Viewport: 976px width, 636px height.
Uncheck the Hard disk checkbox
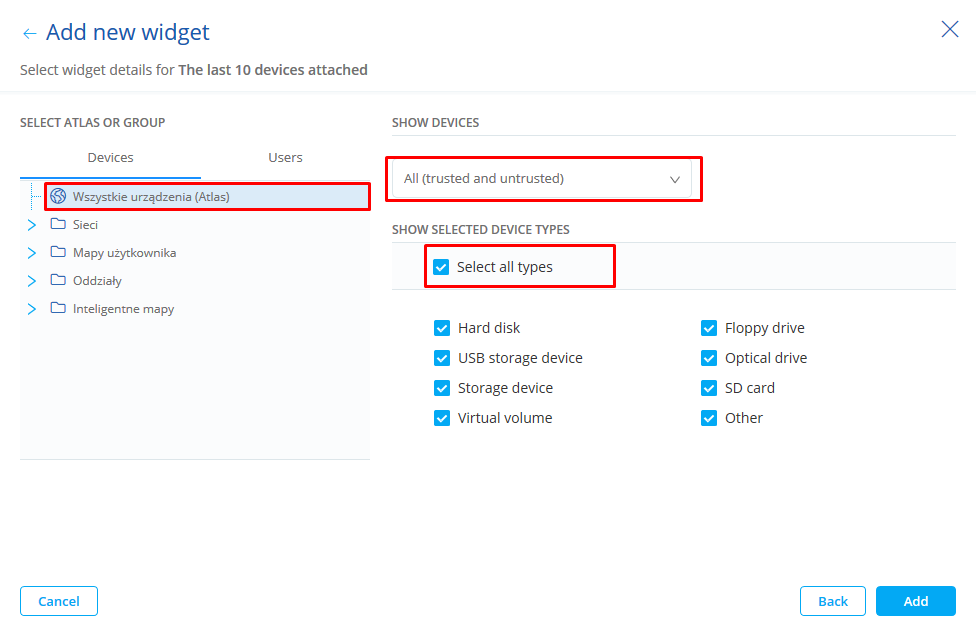(442, 328)
